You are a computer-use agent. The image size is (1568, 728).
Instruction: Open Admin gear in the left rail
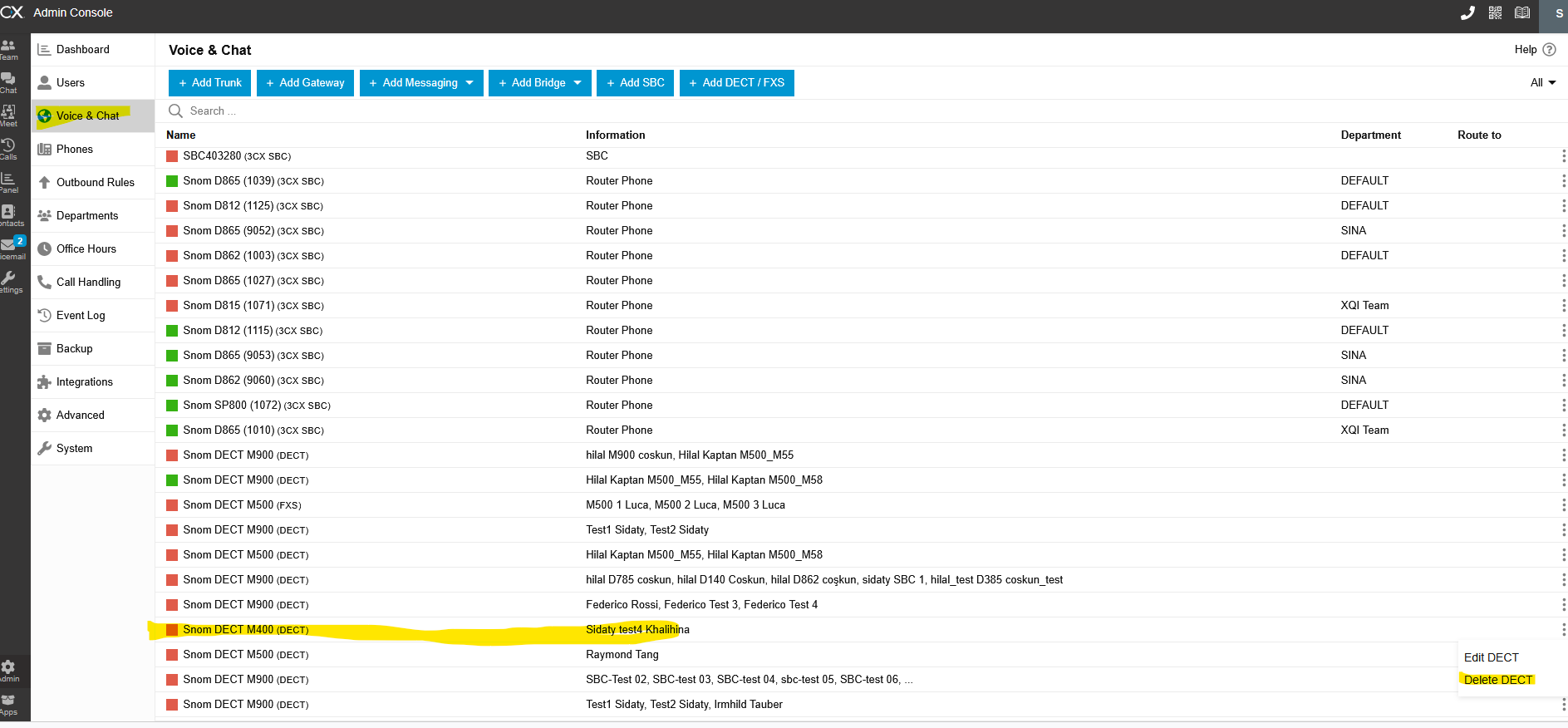coord(8,671)
